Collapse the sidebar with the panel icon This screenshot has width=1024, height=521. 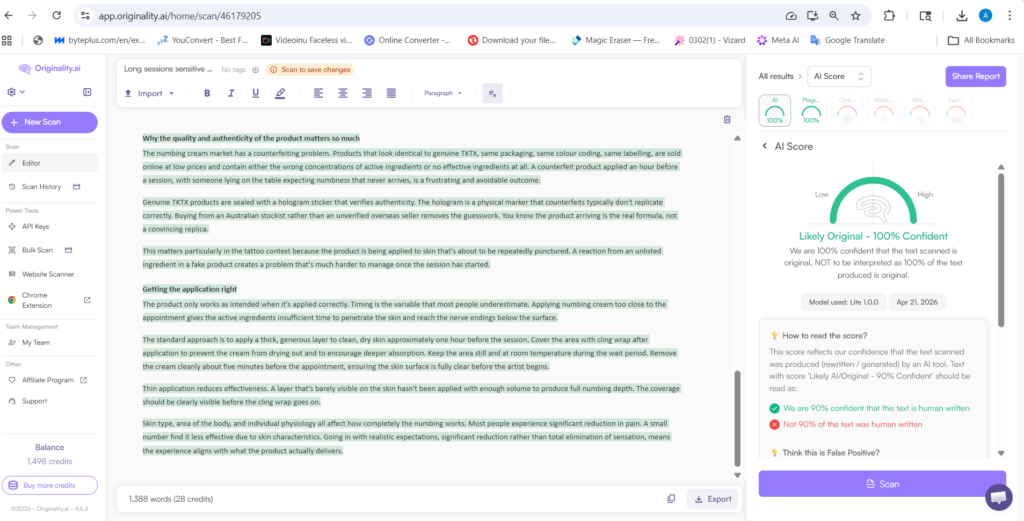pos(87,92)
